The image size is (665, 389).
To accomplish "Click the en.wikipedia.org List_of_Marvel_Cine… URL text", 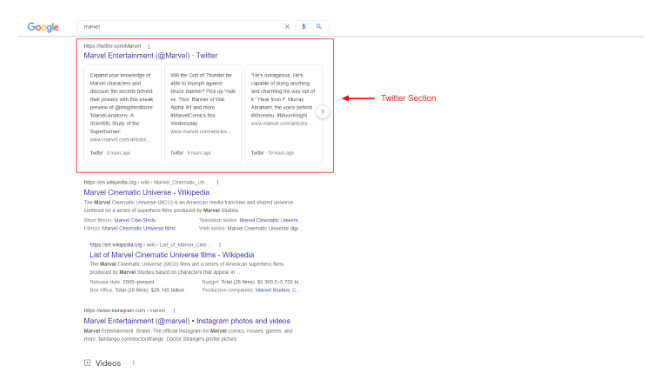I will pyautogui.click(x=150, y=245).
